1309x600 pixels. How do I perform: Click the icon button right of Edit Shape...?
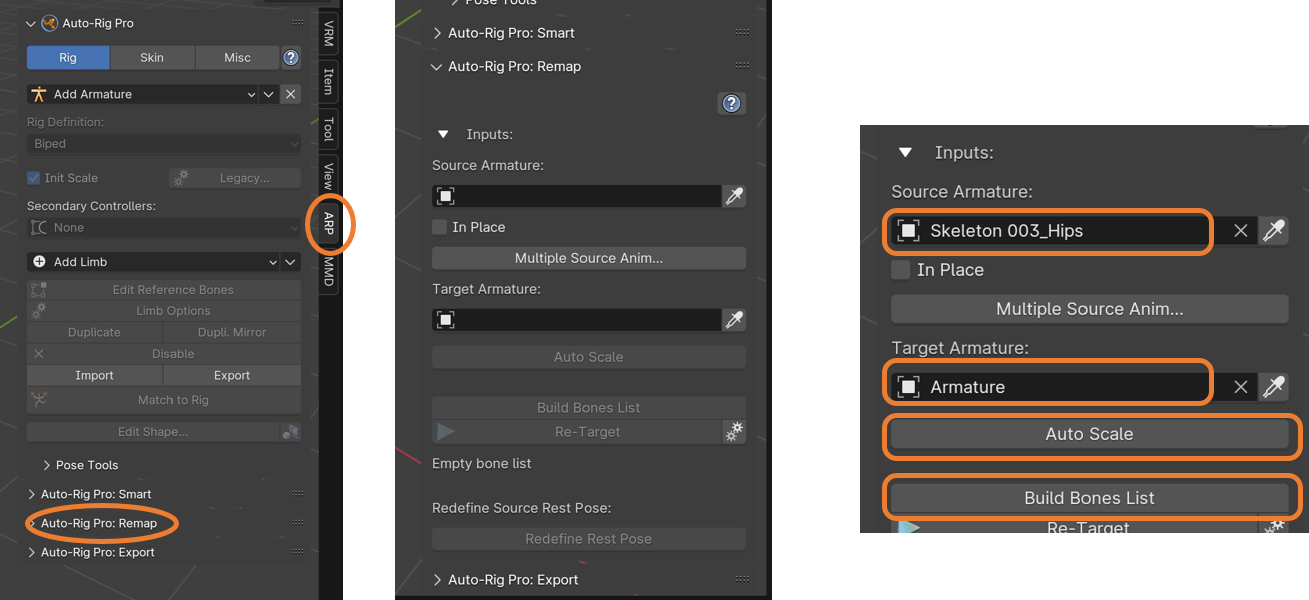point(290,432)
